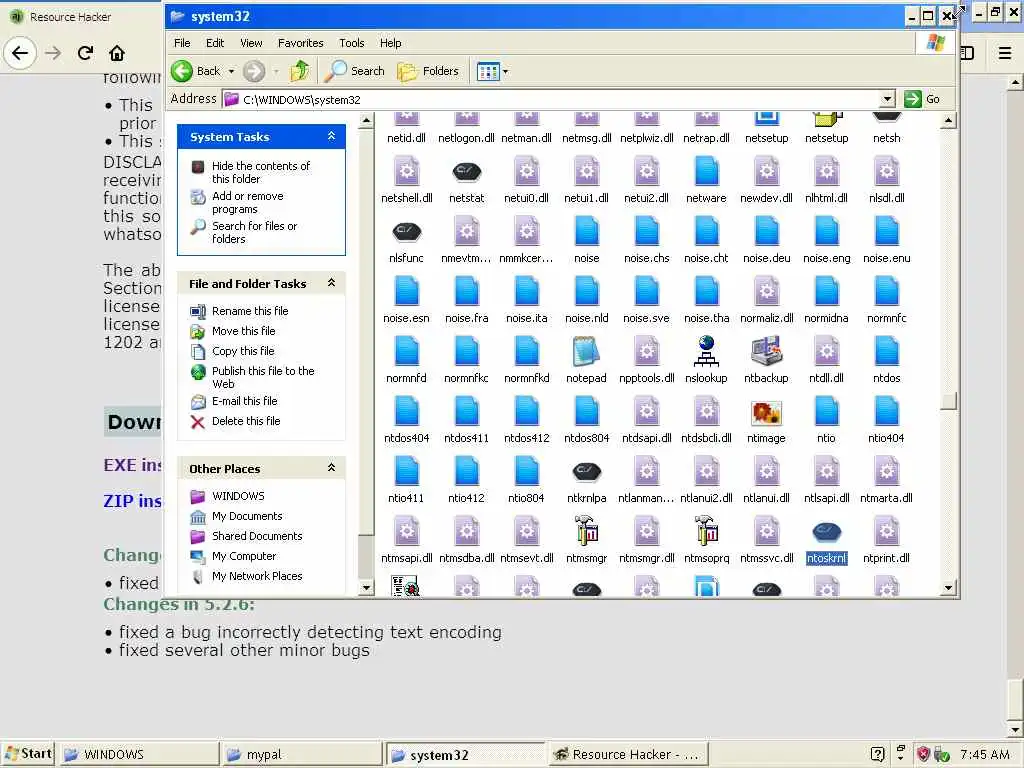Click Search for files or folders
Screen dimensions: 1024x768
tap(254, 232)
